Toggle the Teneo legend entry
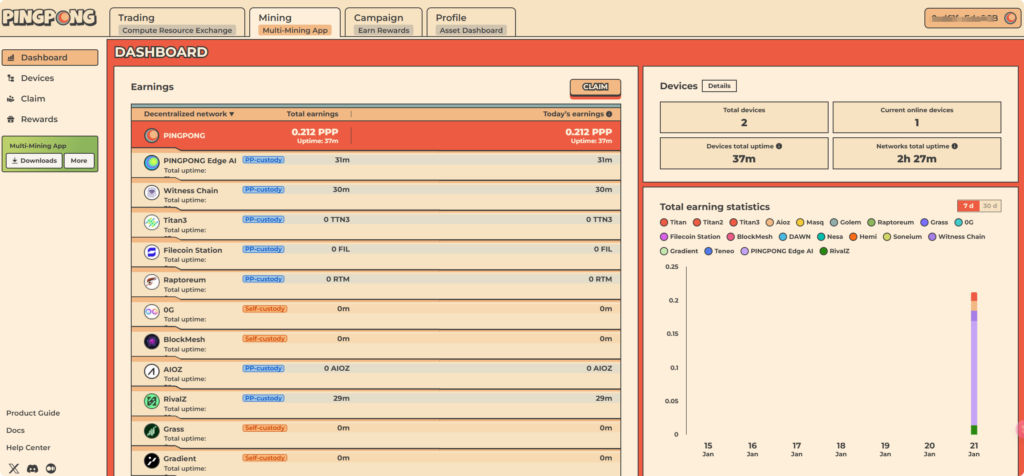 [x=719, y=251]
